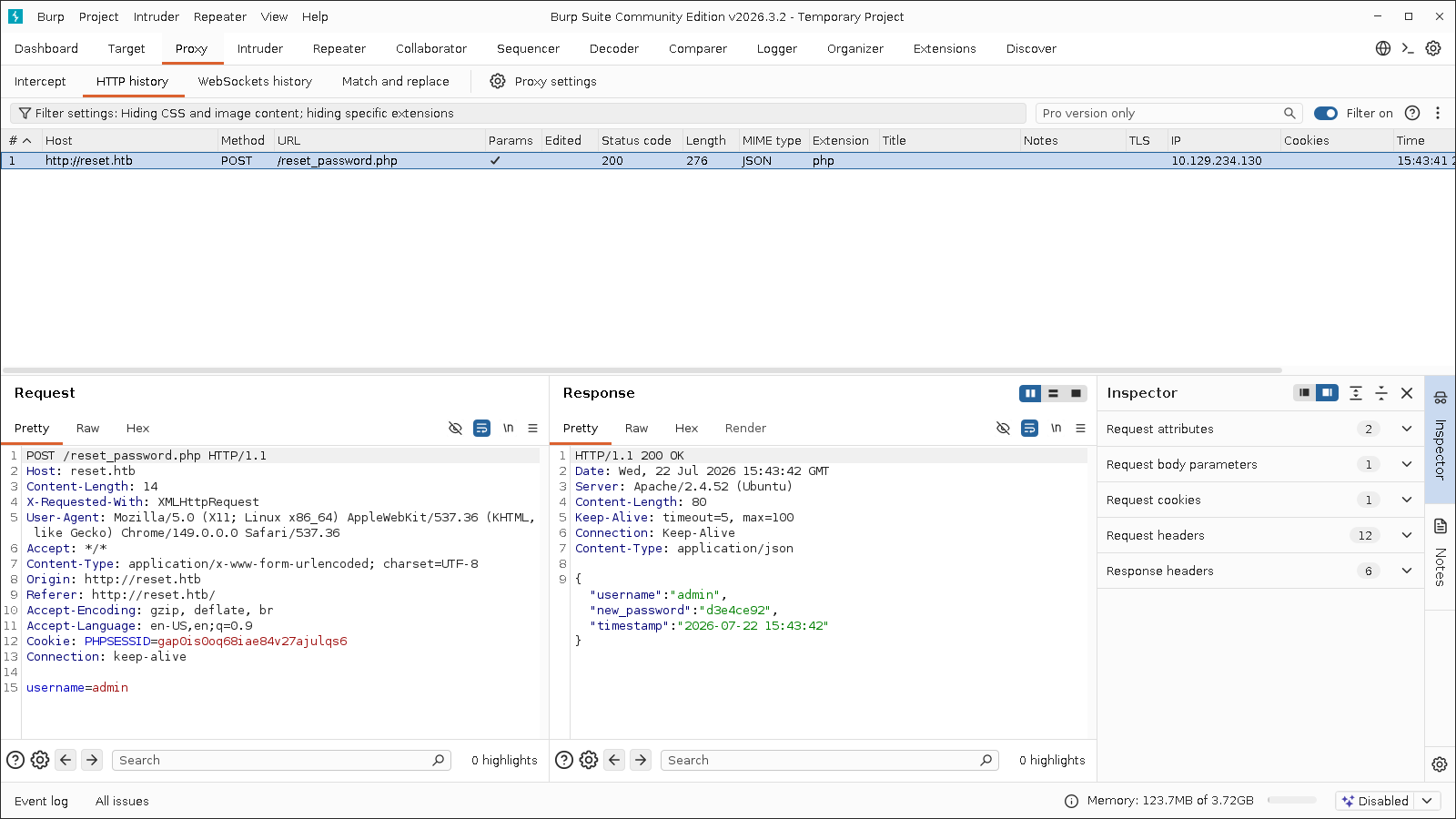
Task: Open the Request search settings gear icon
Action: coord(40,760)
